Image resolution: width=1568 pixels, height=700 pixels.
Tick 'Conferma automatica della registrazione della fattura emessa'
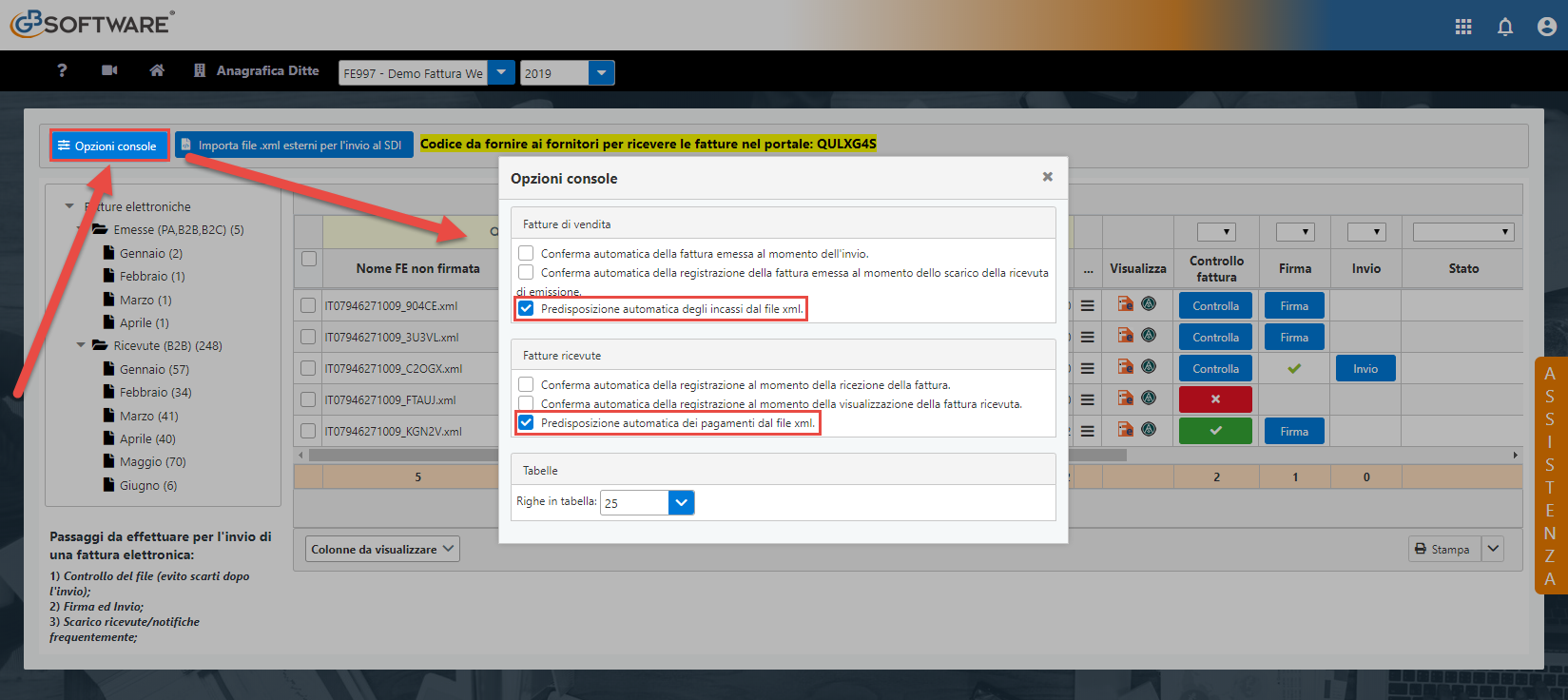526,272
